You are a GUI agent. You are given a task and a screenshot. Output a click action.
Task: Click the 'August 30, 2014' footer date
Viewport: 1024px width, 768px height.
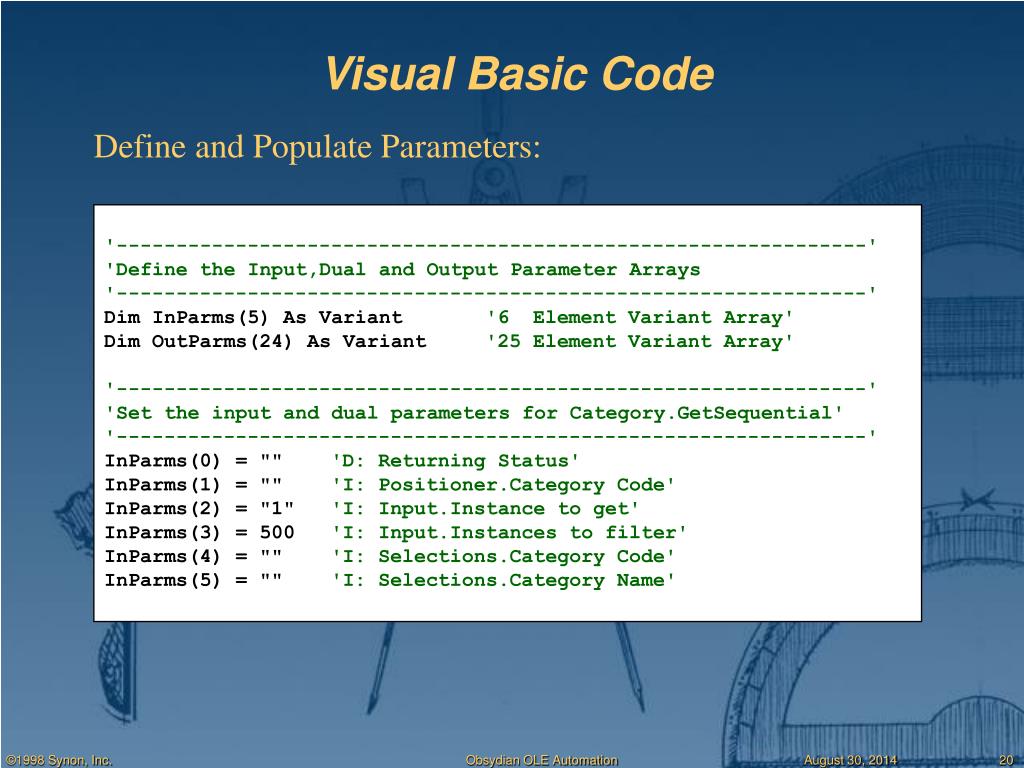tap(850, 760)
